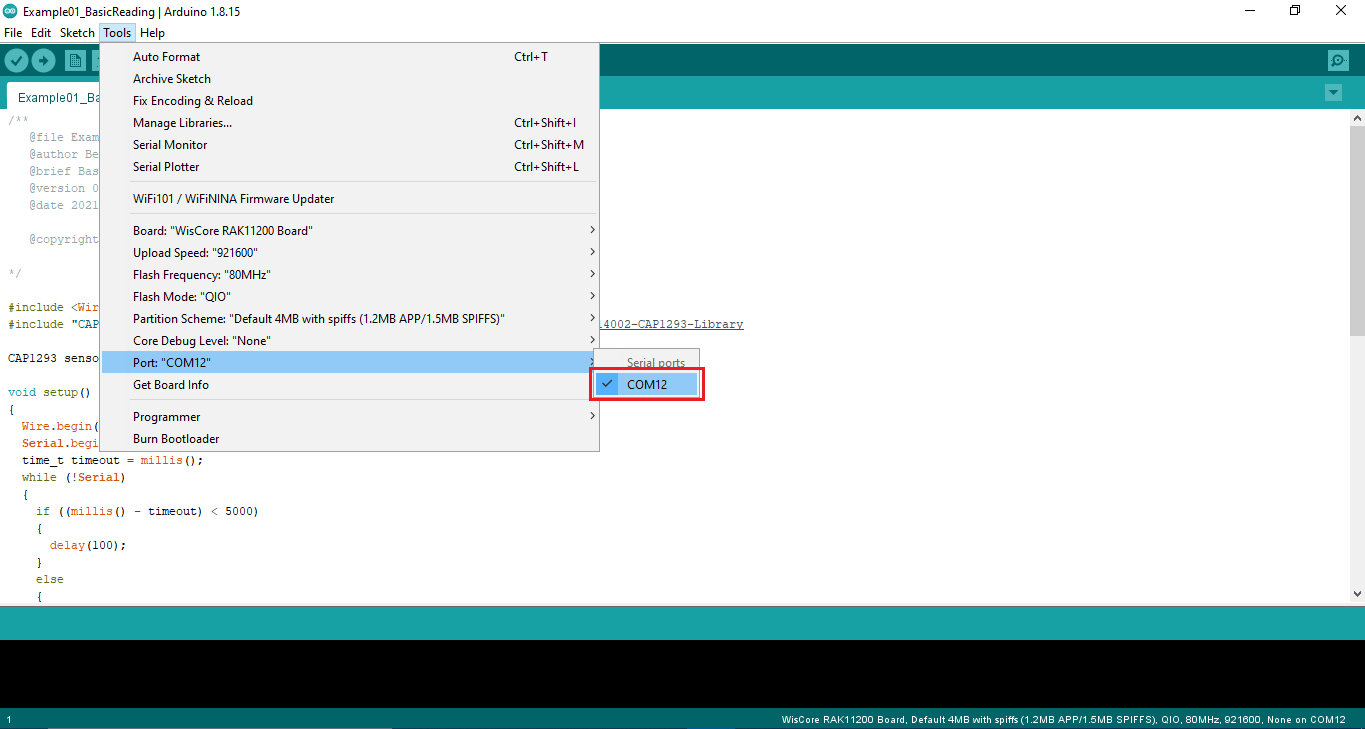Click the New sketch toolbar icon

[x=75, y=61]
